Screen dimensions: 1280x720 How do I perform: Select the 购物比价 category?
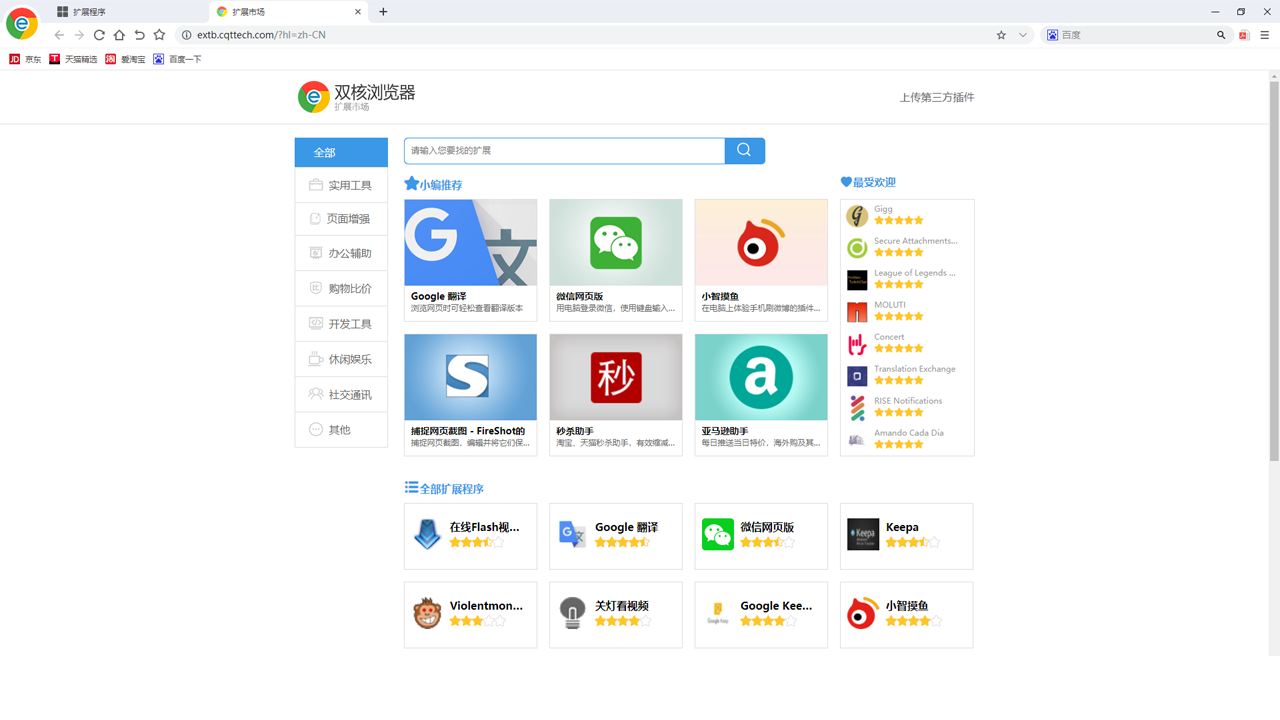pyautogui.click(x=341, y=288)
